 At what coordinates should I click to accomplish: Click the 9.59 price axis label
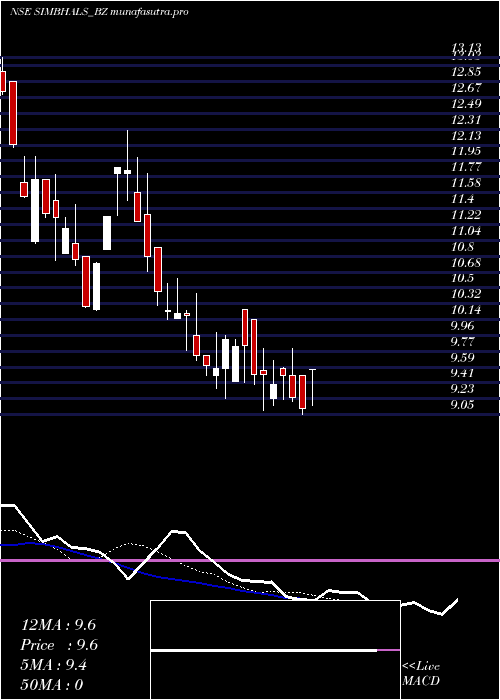click(462, 357)
